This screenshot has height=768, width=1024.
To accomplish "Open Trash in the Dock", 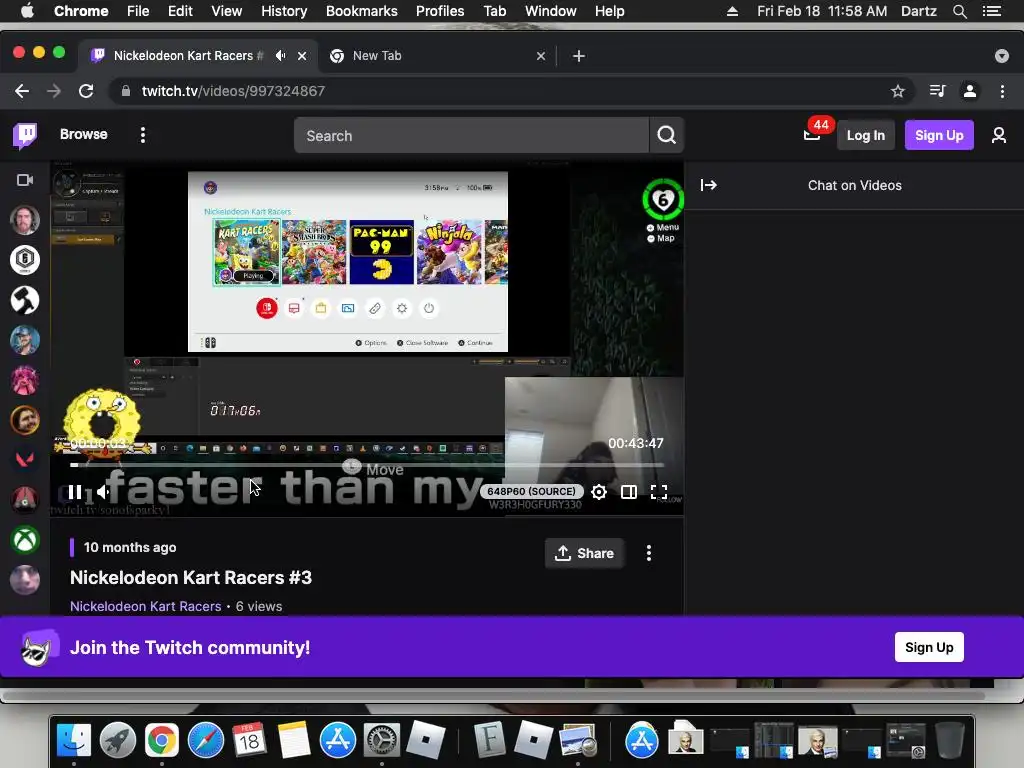I will coord(950,740).
